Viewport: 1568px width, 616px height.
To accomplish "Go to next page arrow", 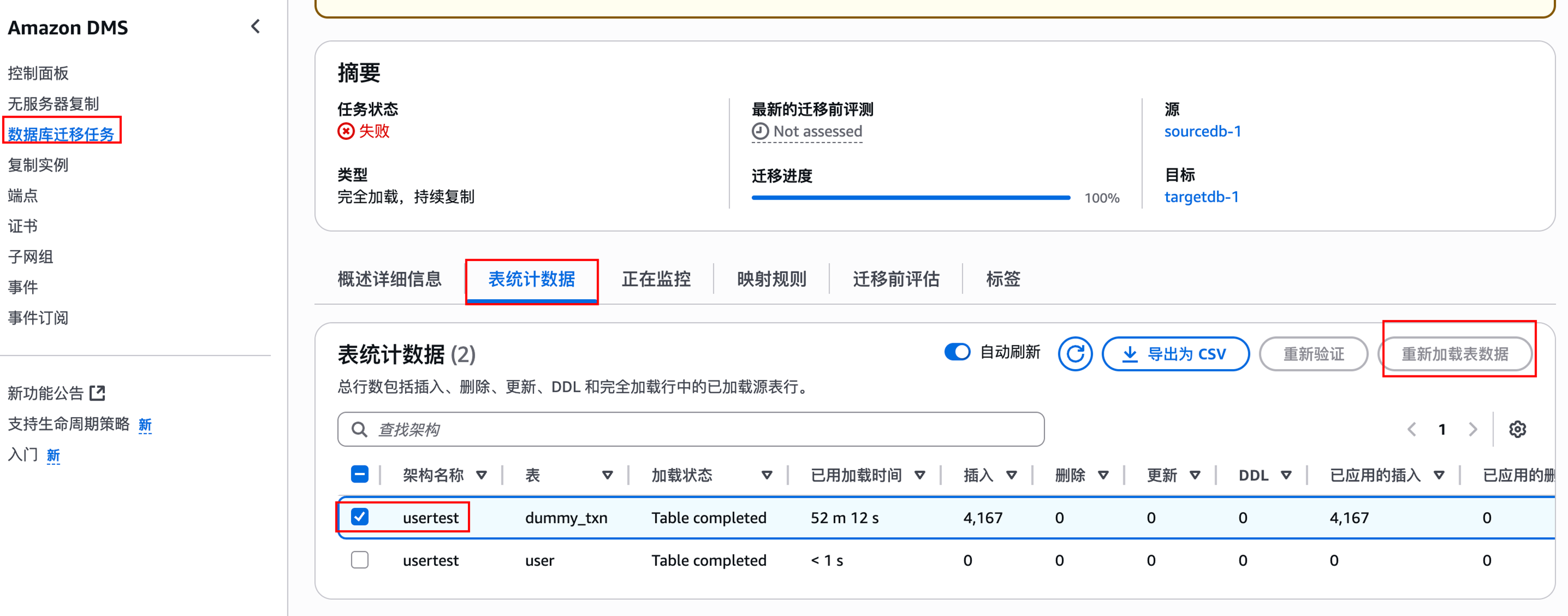I will tap(1472, 429).
